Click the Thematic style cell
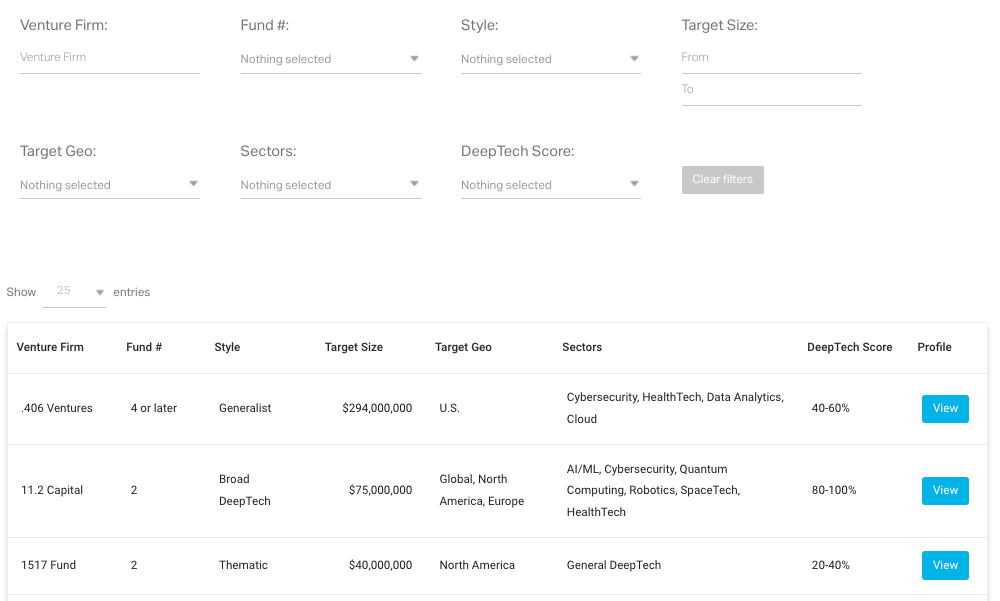This screenshot has height=601, width=1000. 244,565
